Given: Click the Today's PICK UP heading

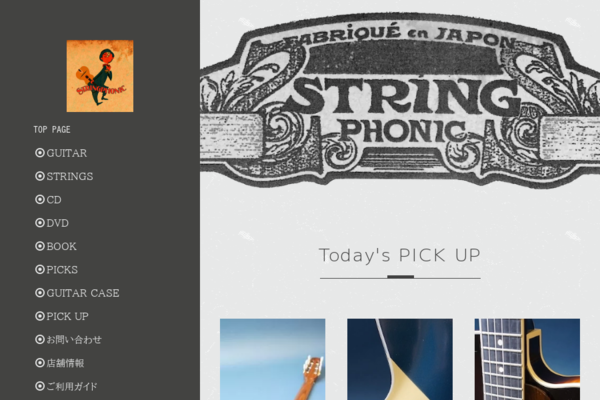Looking at the screenshot, I should 400,255.
